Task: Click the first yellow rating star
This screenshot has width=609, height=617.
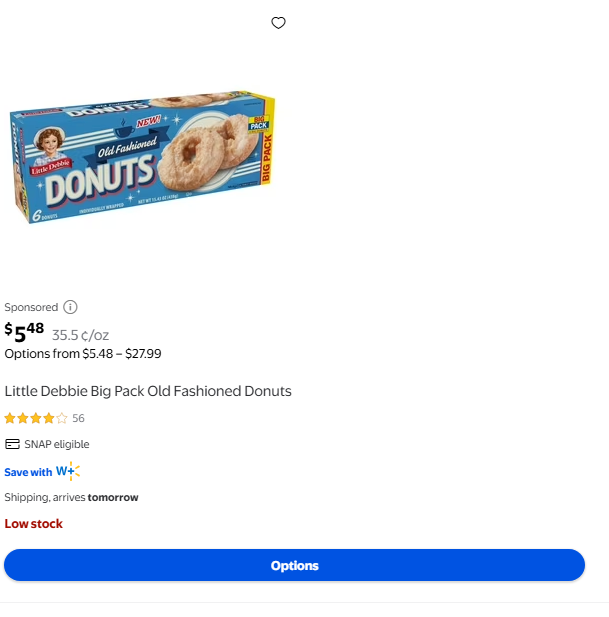Action: [10, 418]
